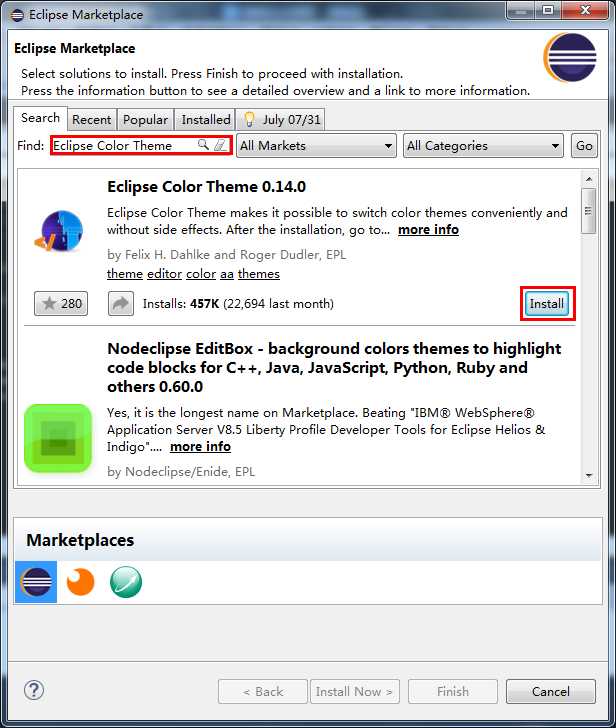Open more info link for Eclipse Color Theme
The height and width of the screenshot is (728, 616).
[428, 229]
